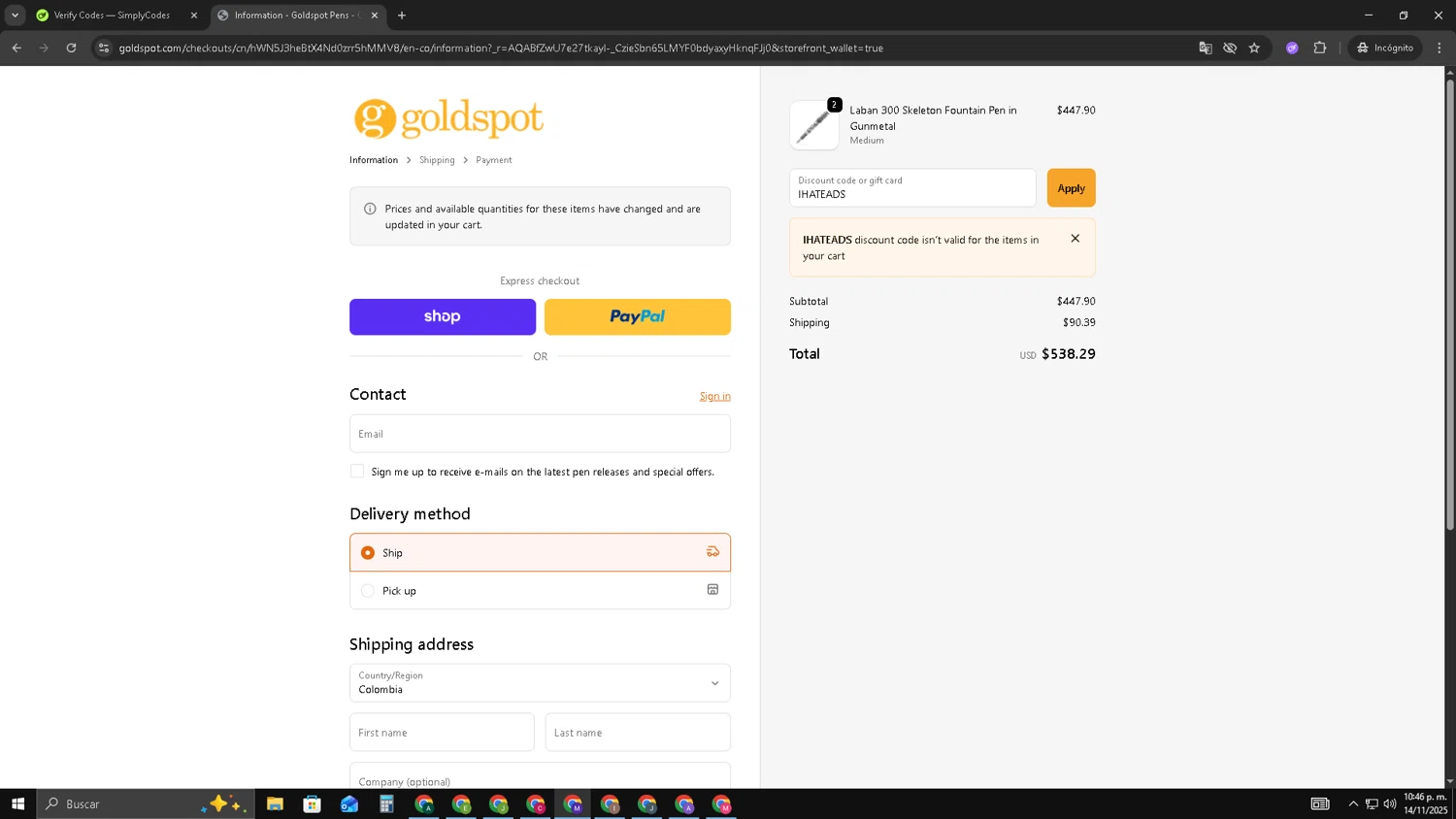1456x819 pixels.
Task: Open the Windows Start menu
Action: (17, 803)
